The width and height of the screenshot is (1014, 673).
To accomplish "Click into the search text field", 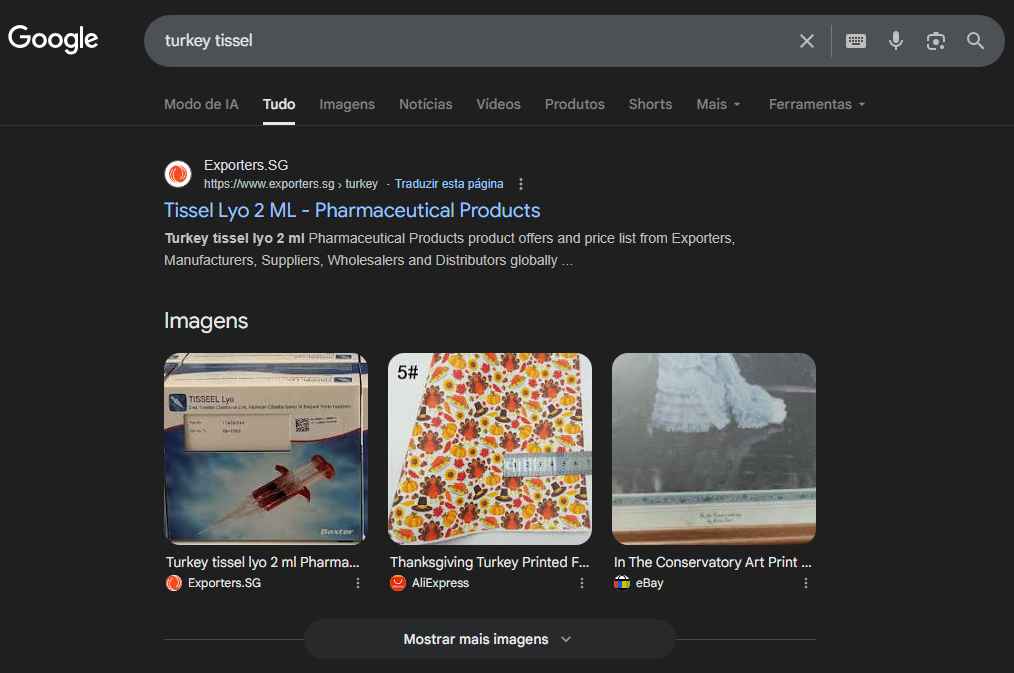I will (x=470, y=41).
